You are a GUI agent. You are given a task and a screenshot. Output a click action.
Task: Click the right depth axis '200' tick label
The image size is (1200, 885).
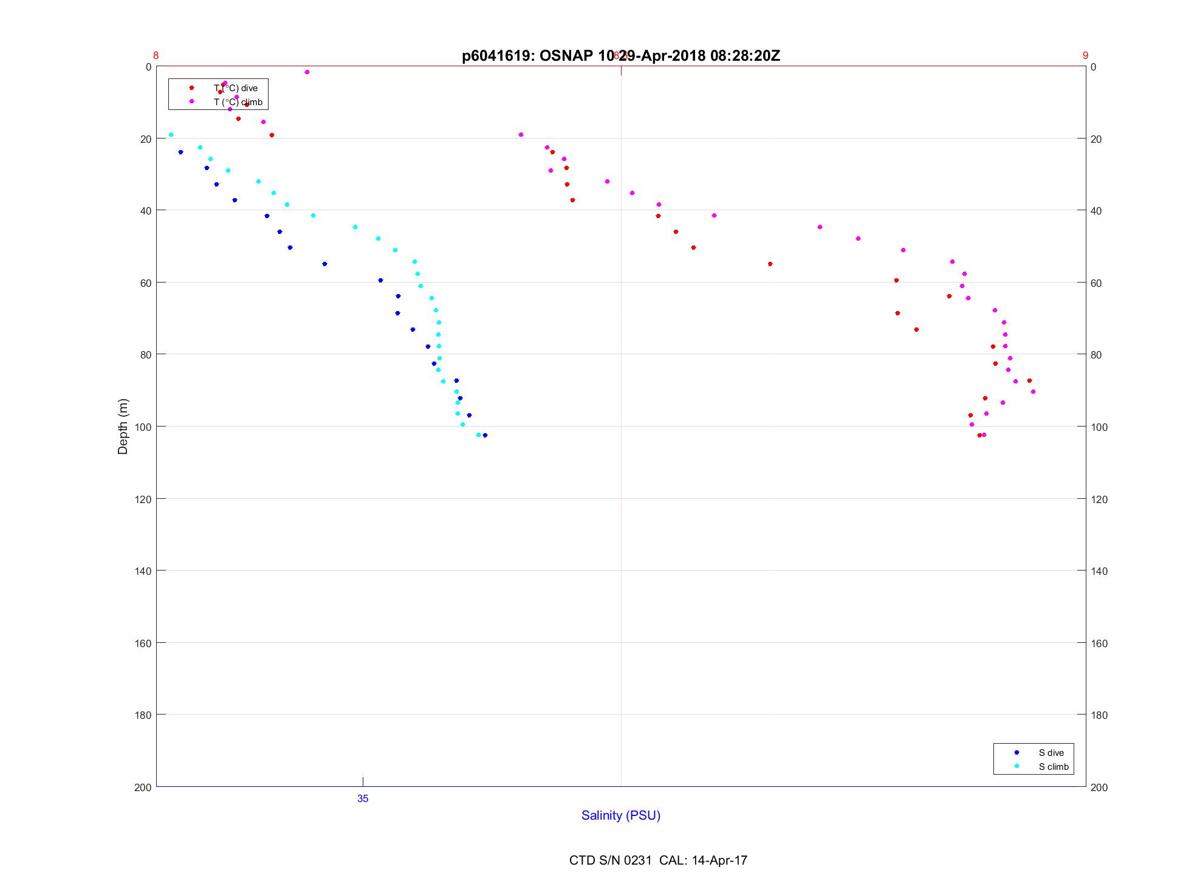pos(1100,788)
